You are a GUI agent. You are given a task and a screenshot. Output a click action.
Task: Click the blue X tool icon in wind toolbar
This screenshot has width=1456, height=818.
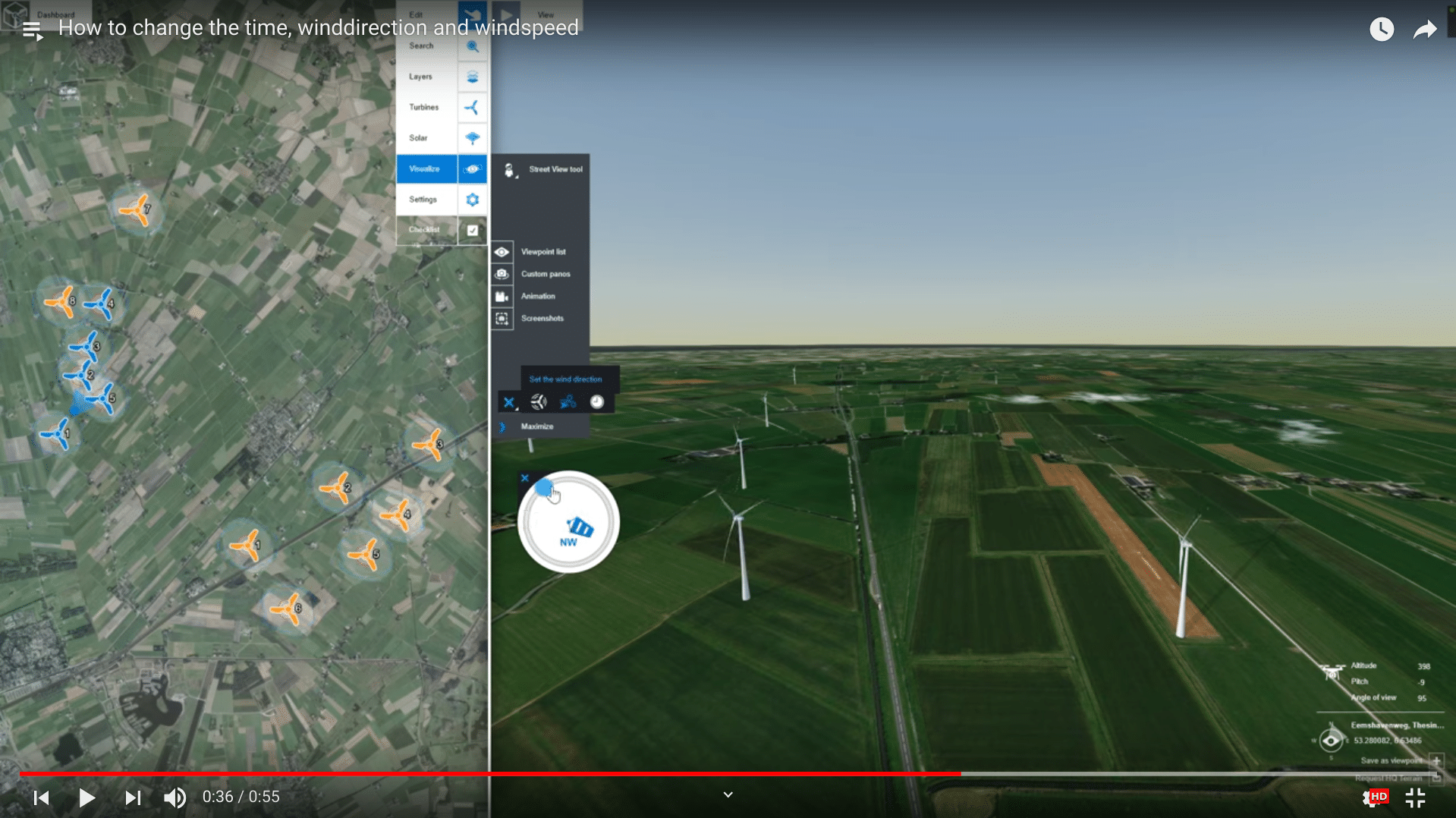508,402
